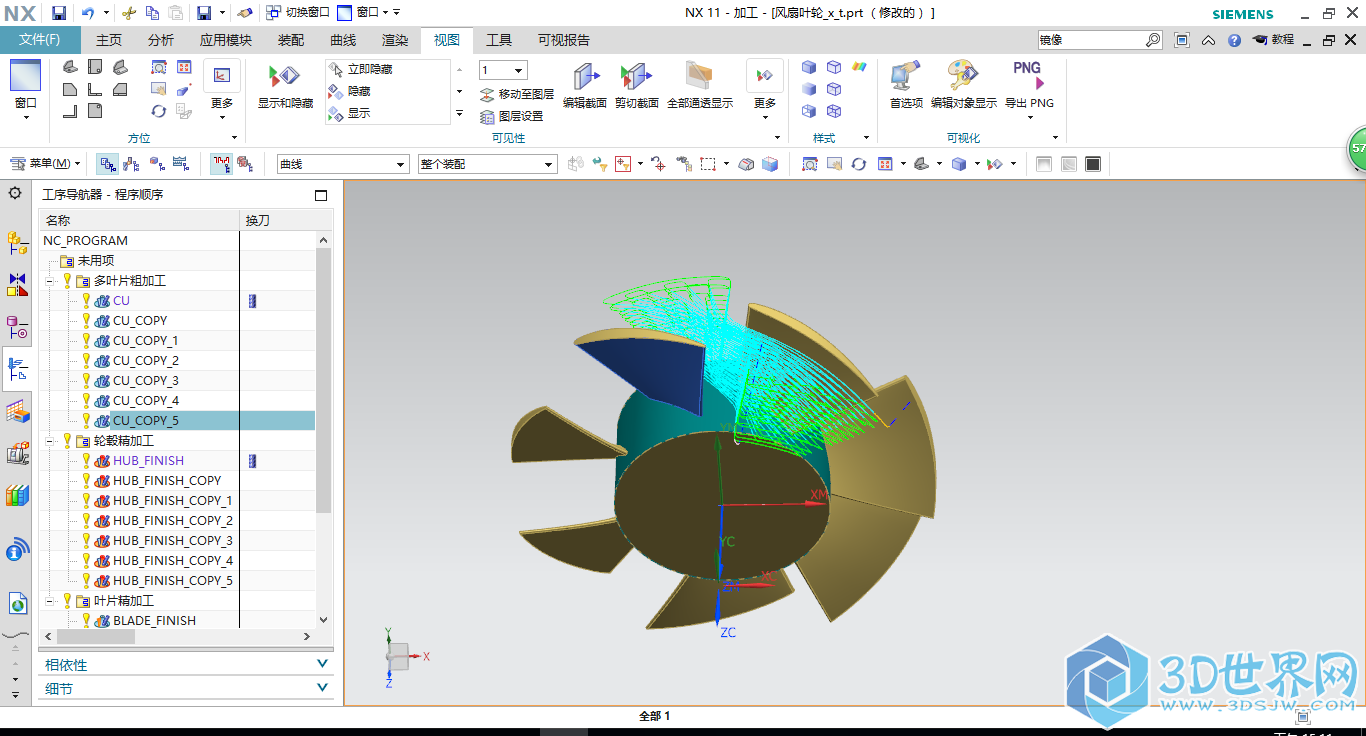Click the Show and Hide (显示和隐藏) icon

click(x=285, y=77)
